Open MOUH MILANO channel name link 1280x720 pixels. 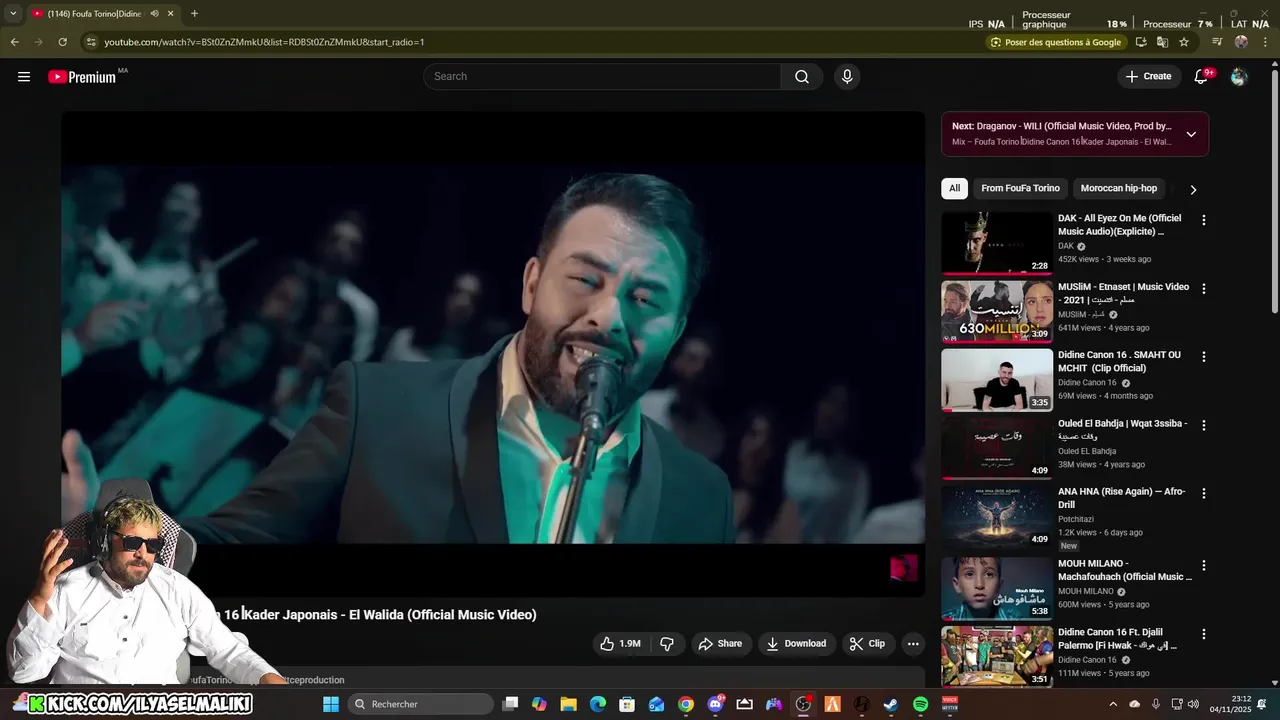tap(1085, 591)
